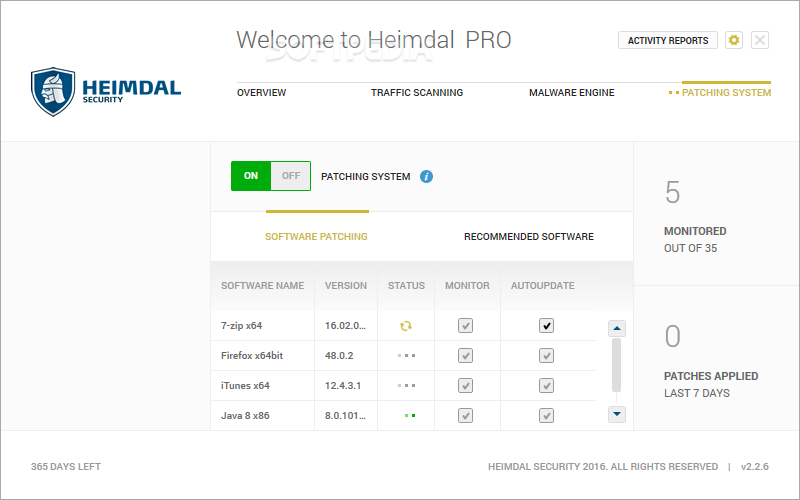Toggle Monitor checkbox for 7-zip x64

pyautogui.click(x=465, y=326)
